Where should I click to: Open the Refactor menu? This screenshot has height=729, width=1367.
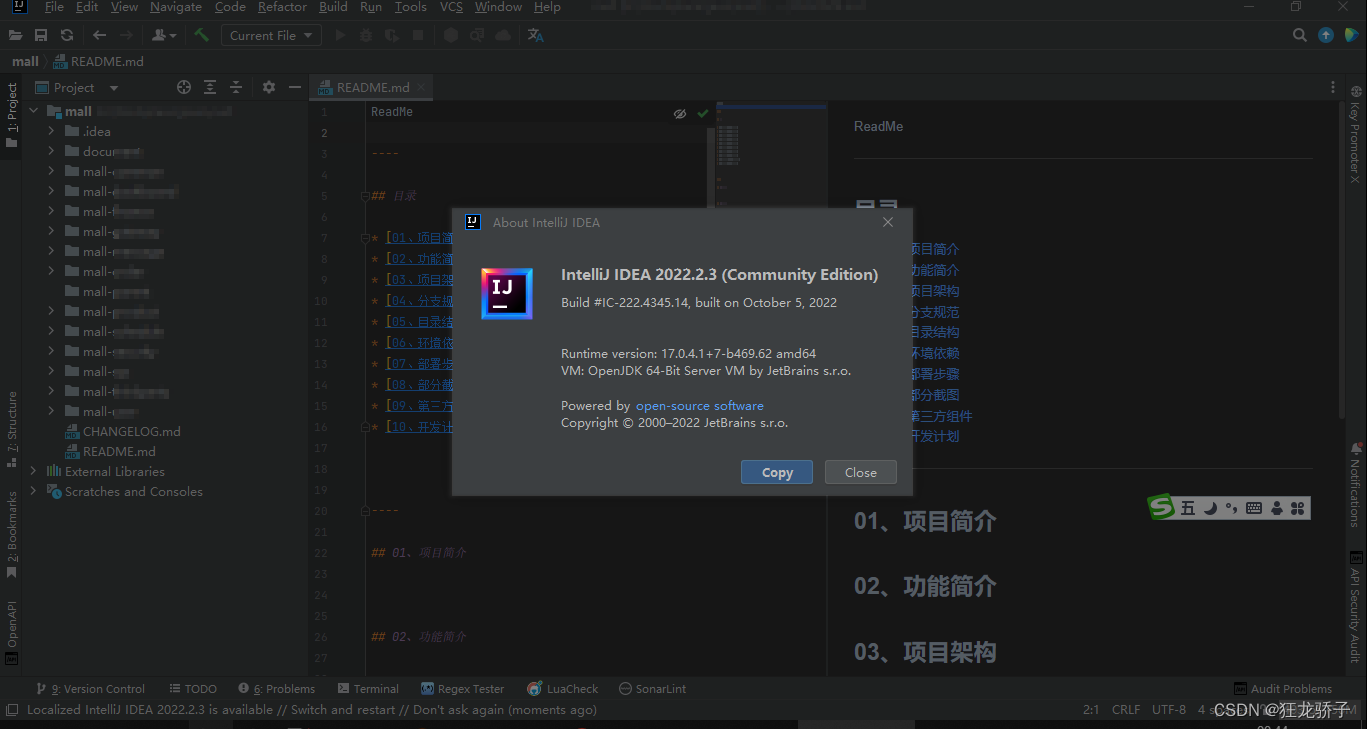coord(282,7)
